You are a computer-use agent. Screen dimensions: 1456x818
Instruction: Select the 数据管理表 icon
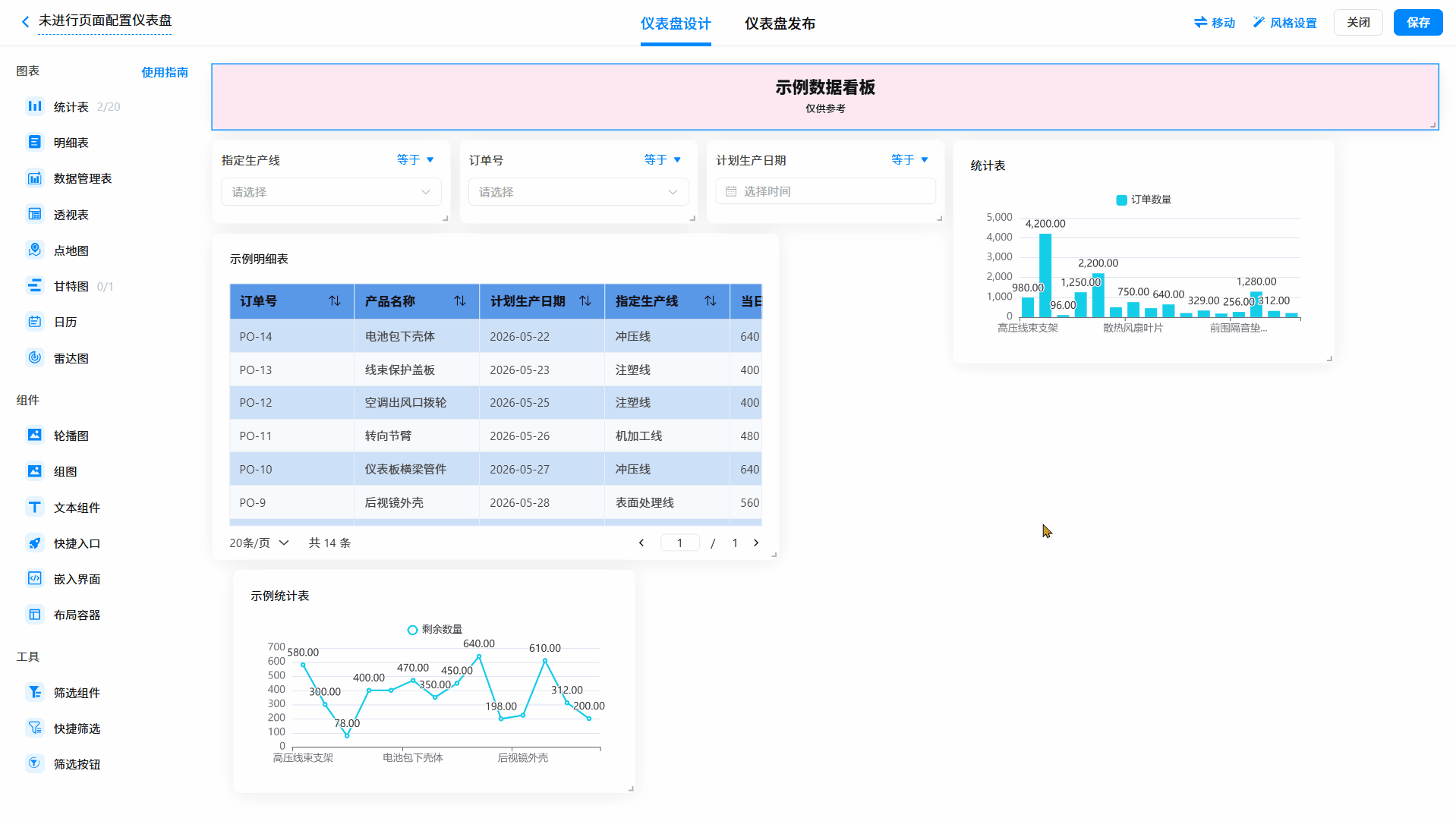35,178
